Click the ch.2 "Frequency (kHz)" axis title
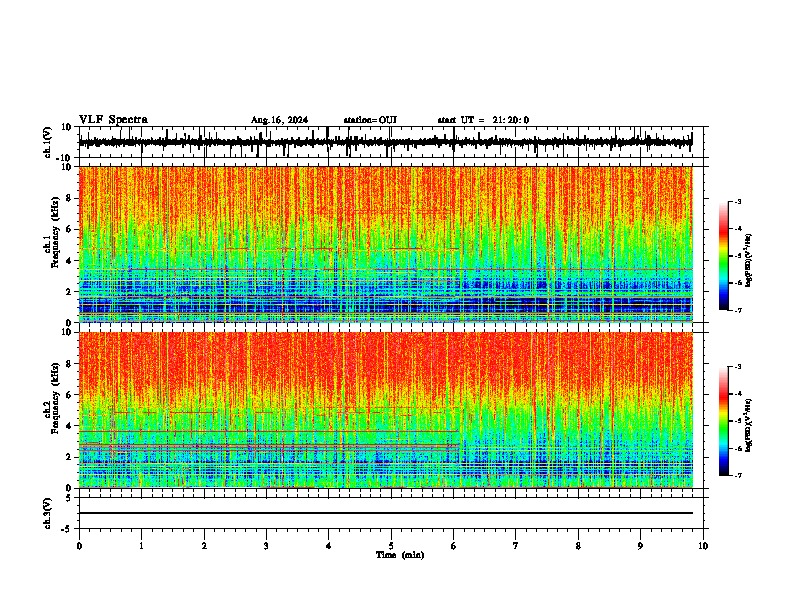This screenshot has height=612, width=792. pyautogui.click(x=55, y=398)
